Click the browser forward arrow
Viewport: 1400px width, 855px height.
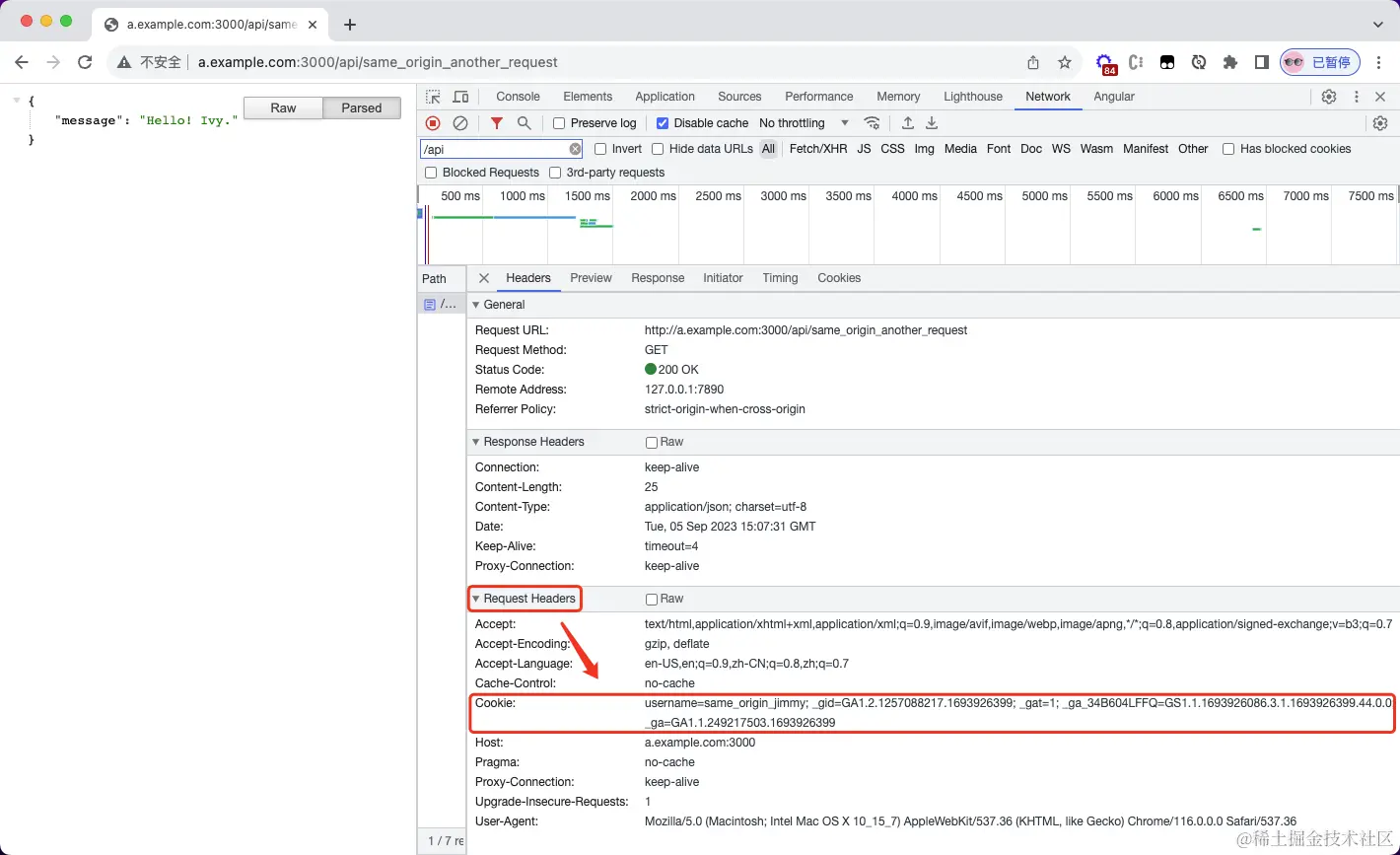[53, 62]
